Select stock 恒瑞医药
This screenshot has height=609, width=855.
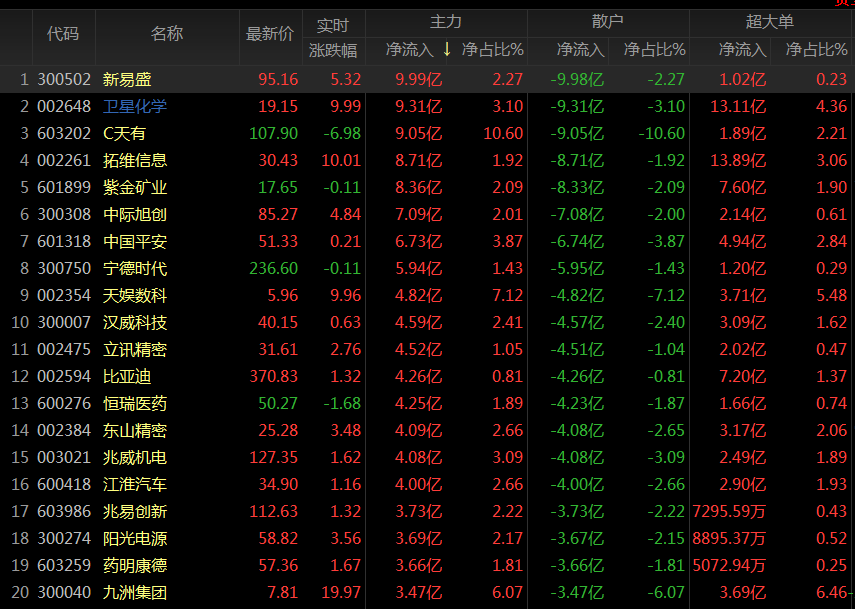pos(135,403)
